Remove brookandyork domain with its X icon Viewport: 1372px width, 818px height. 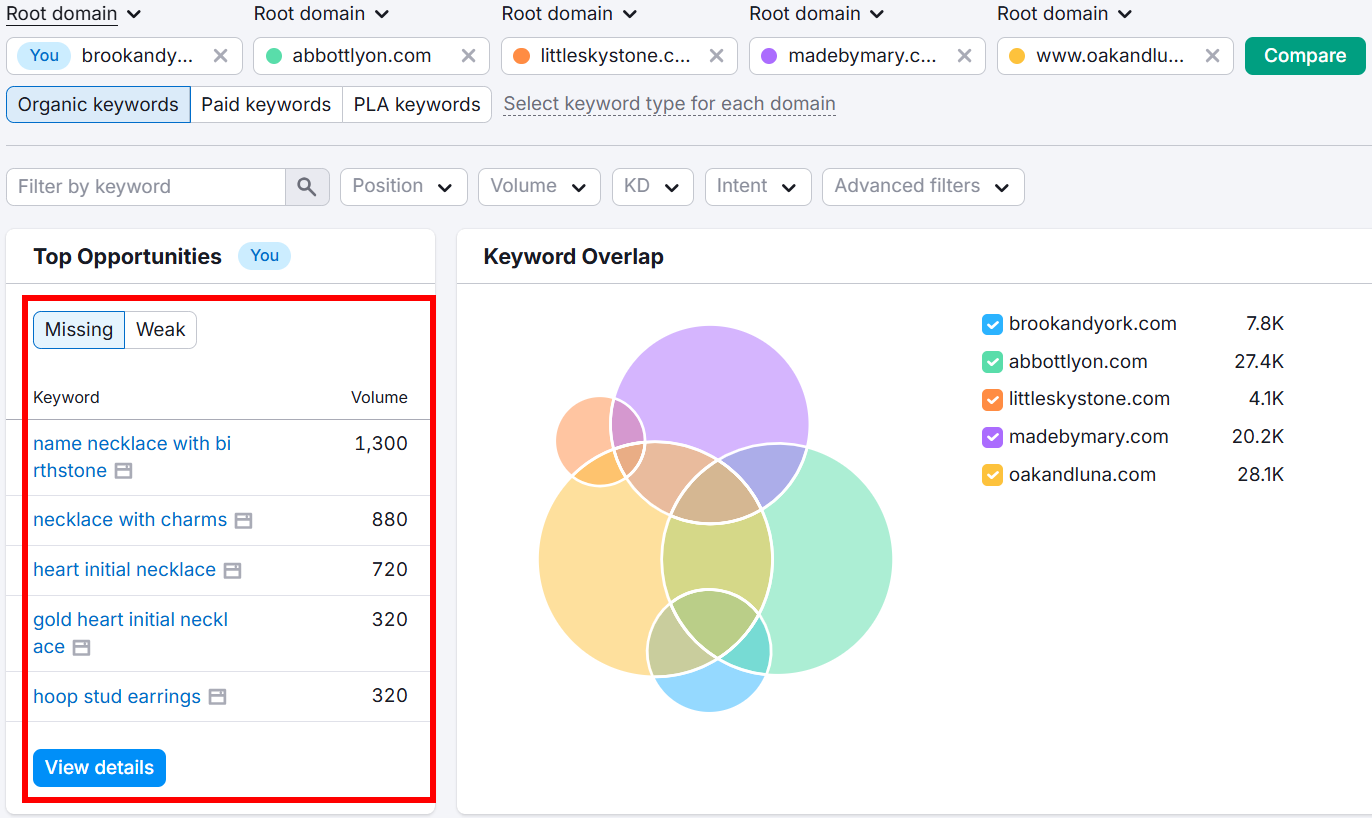click(x=221, y=56)
